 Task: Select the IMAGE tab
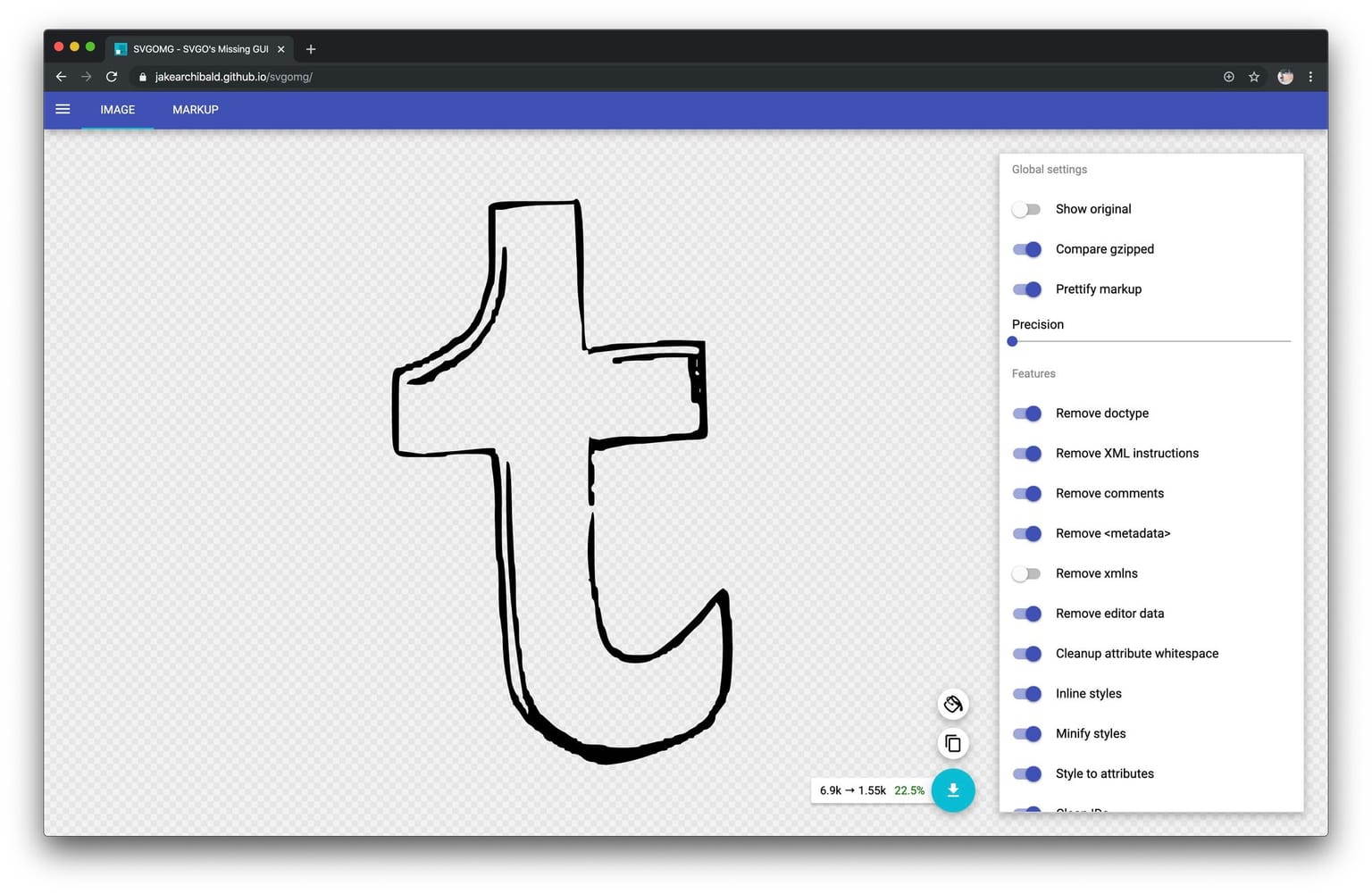pyautogui.click(x=117, y=110)
